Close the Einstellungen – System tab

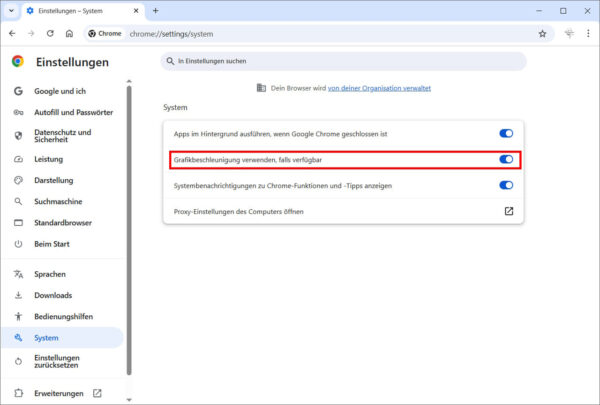pos(136,11)
